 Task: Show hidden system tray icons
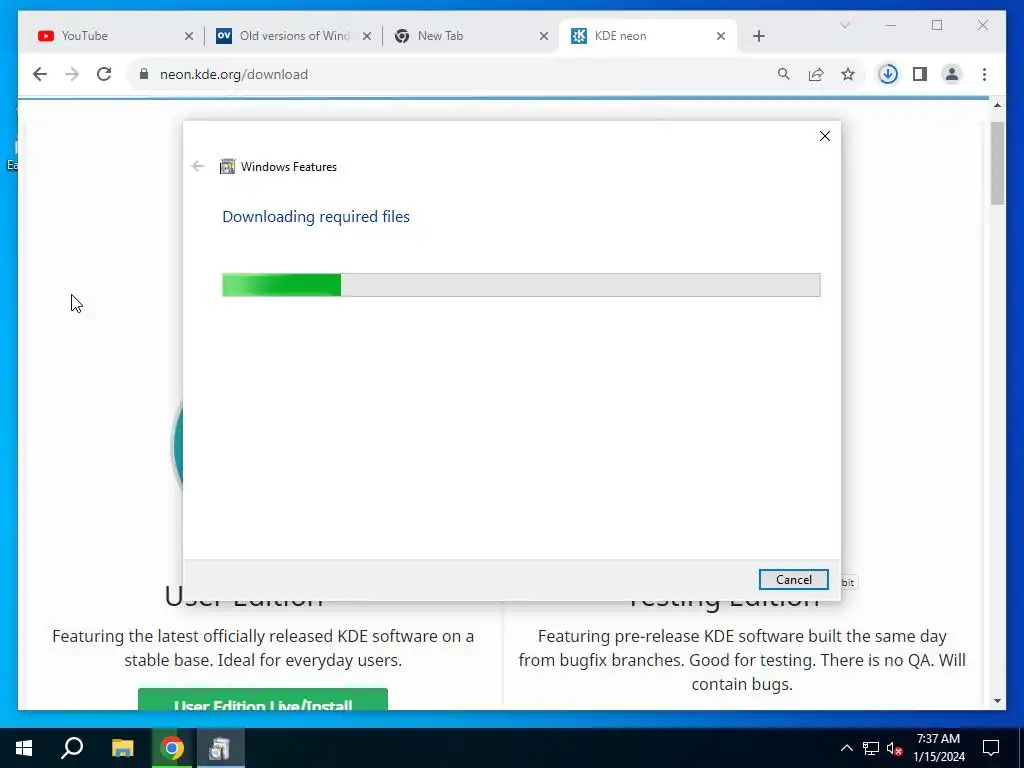[846, 748]
